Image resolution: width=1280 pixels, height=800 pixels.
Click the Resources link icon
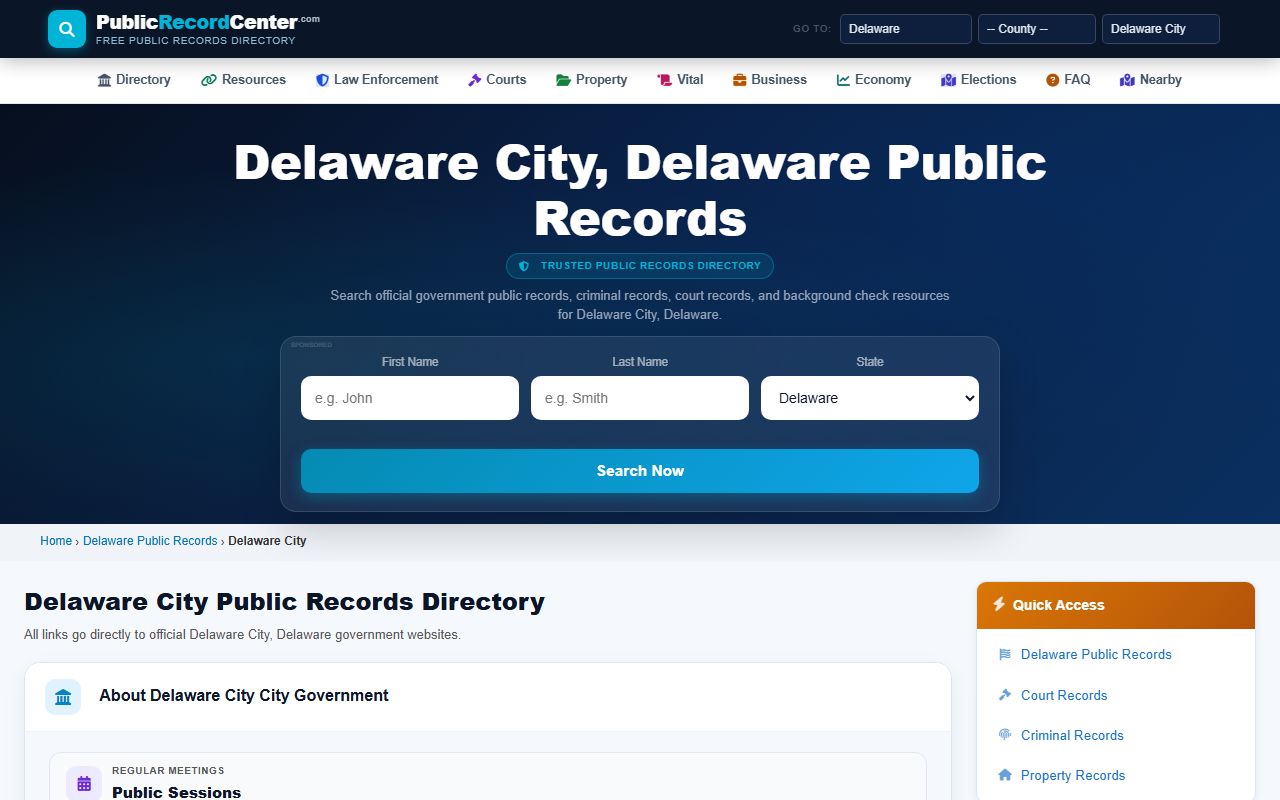pos(209,80)
